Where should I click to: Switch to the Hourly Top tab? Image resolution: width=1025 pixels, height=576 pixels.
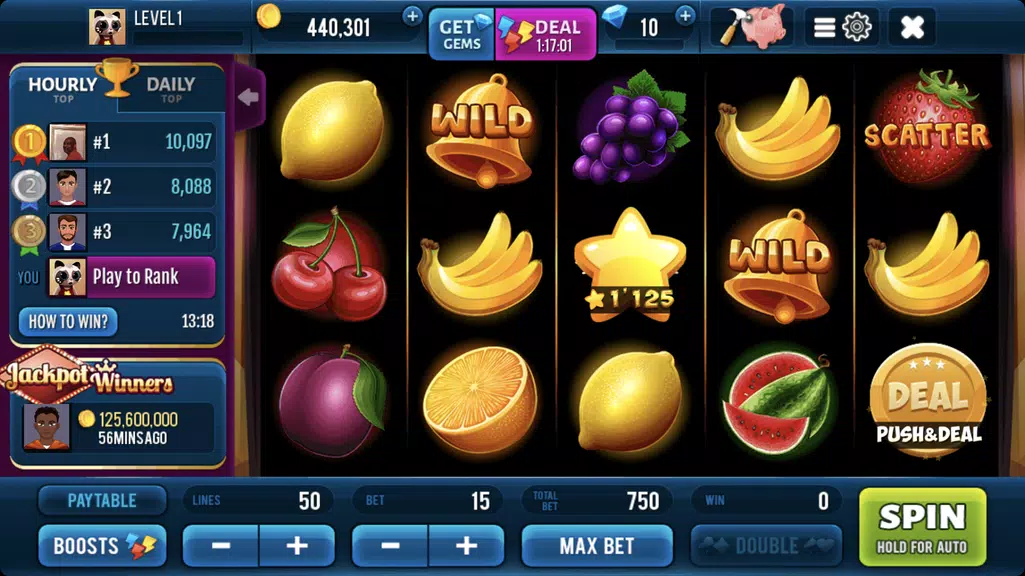pos(63,89)
